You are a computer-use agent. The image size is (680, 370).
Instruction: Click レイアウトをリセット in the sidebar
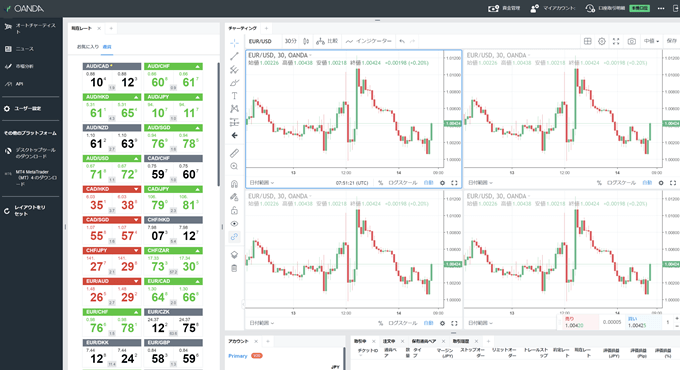coord(30,211)
